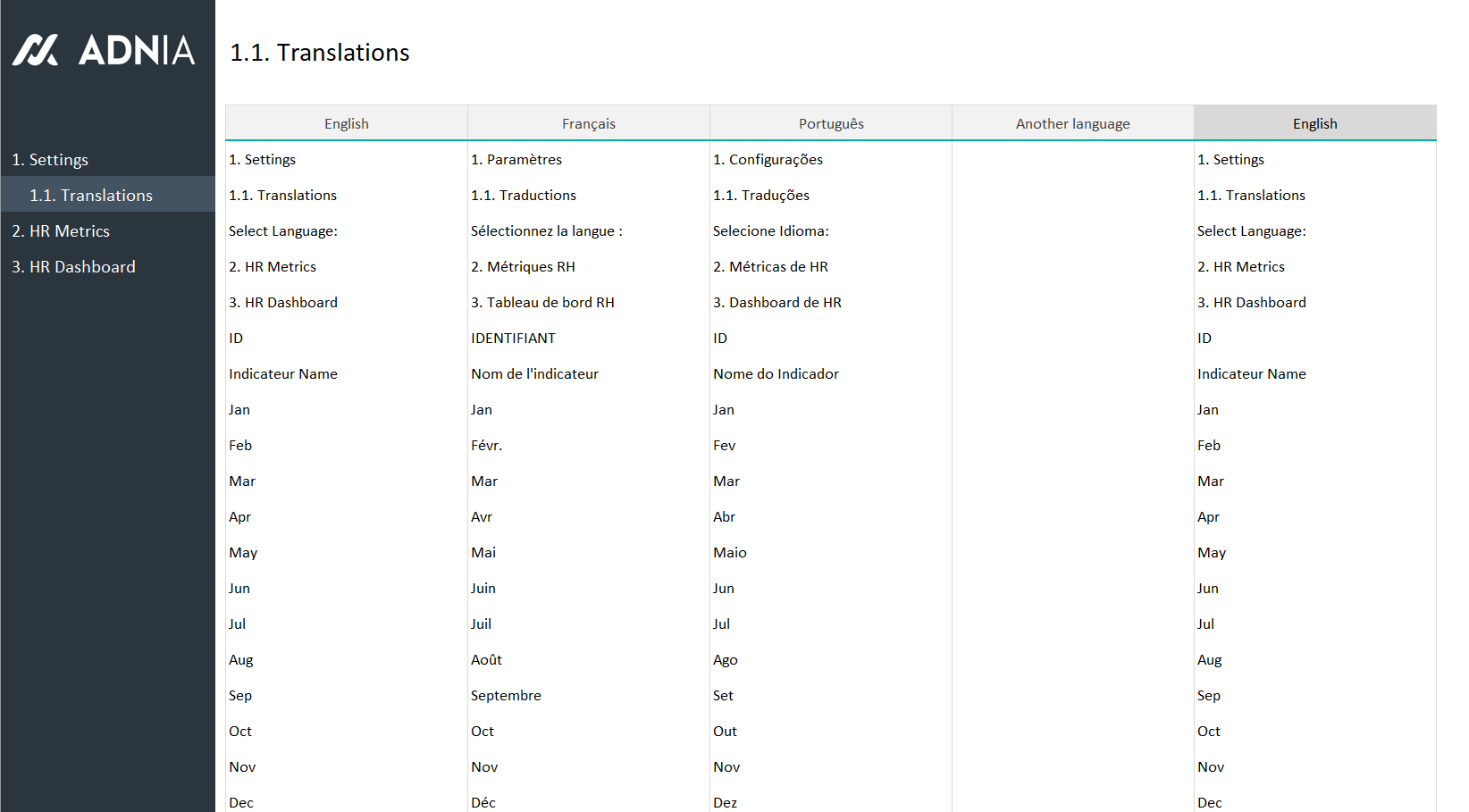Screen dimensions: 1469x812
Task: Click the Août cell
Action: tap(486, 660)
